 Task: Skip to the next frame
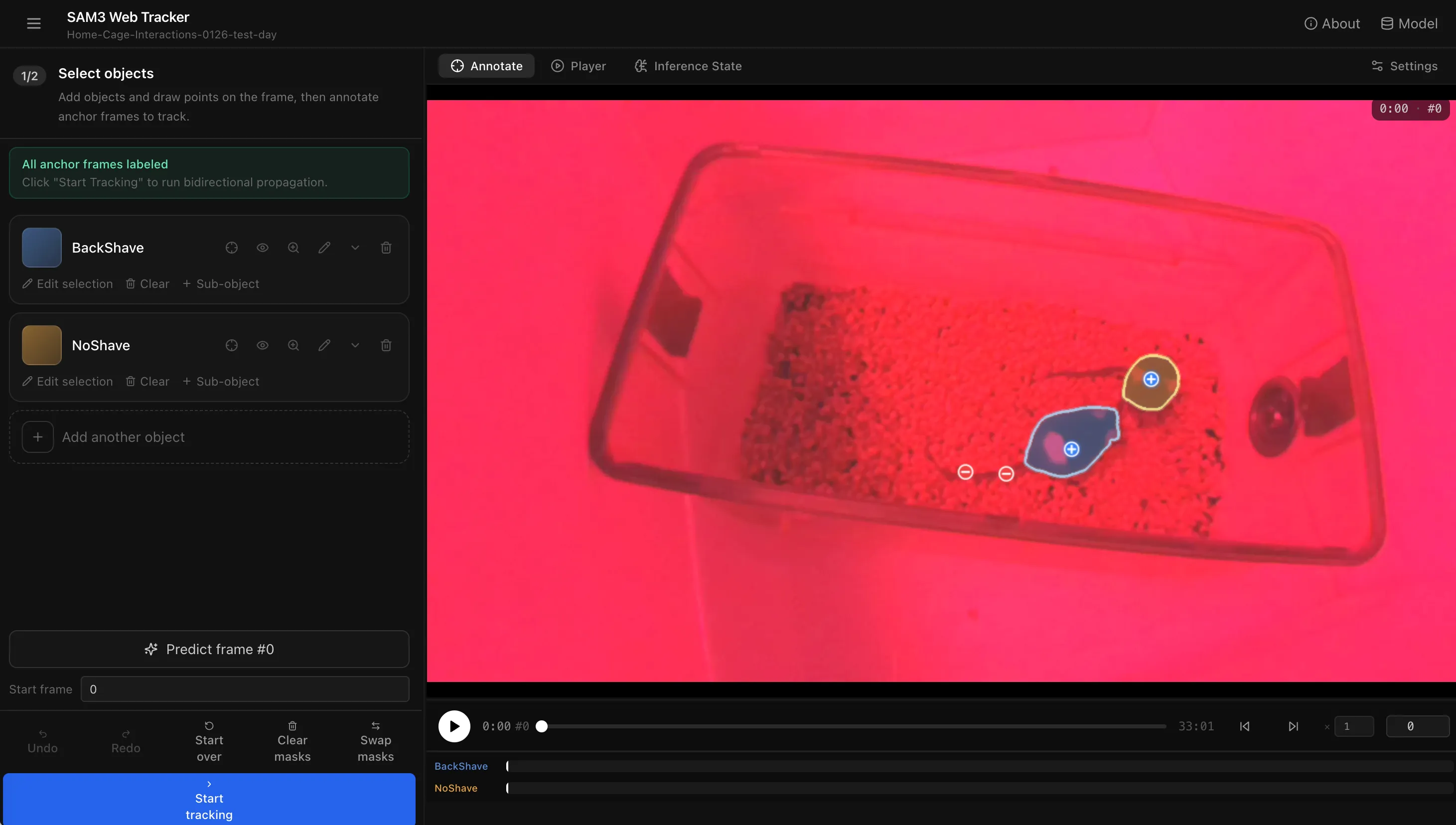[1294, 726]
